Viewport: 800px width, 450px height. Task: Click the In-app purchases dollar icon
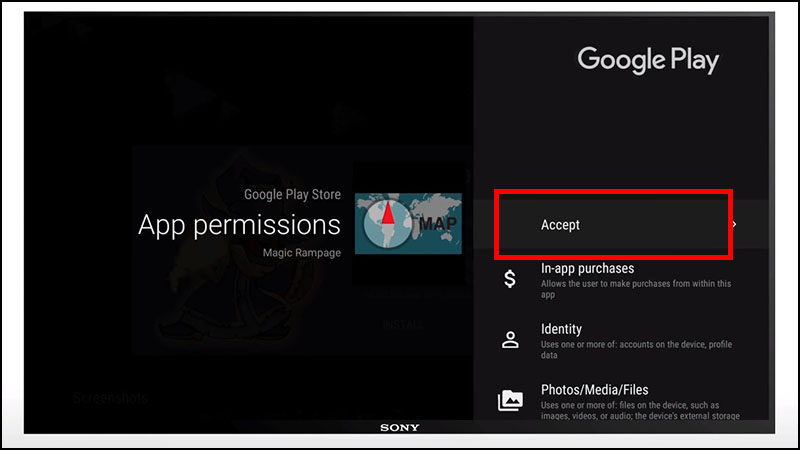510,279
